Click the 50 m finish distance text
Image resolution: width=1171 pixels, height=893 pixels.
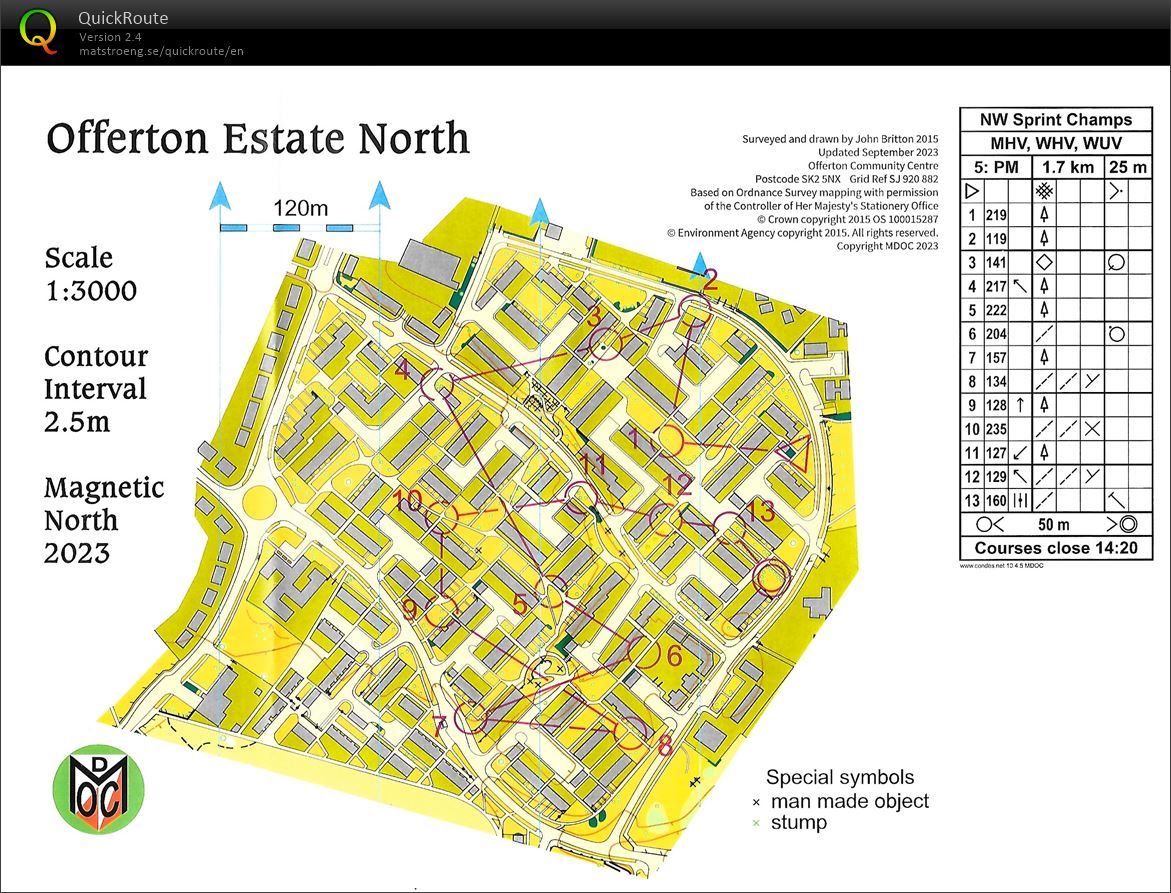coord(1054,524)
